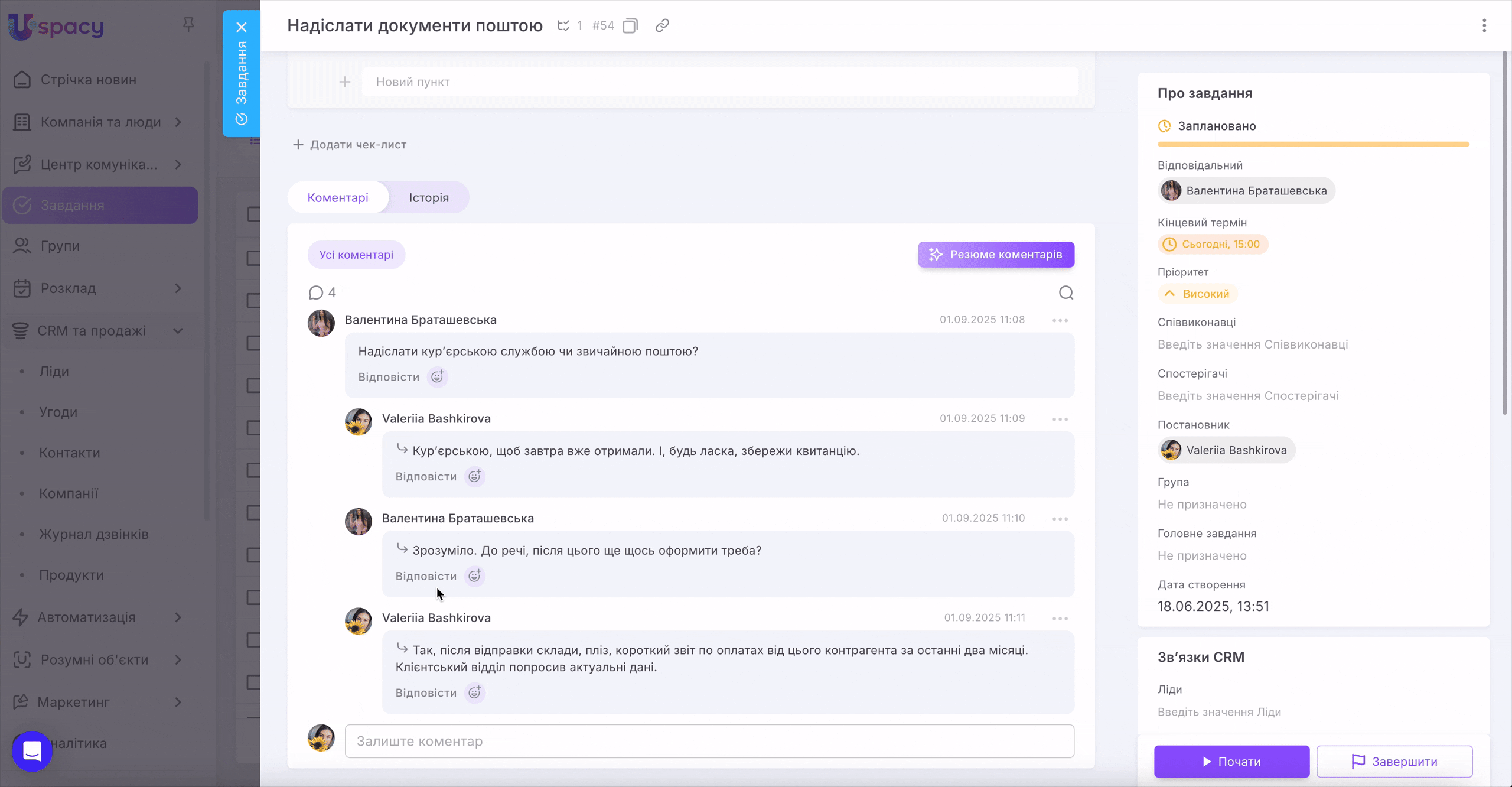Add emoji reaction under Valeriia Bashkirova's first reply
The width and height of the screenshot is (1512, 787).
tap(475, 476)
